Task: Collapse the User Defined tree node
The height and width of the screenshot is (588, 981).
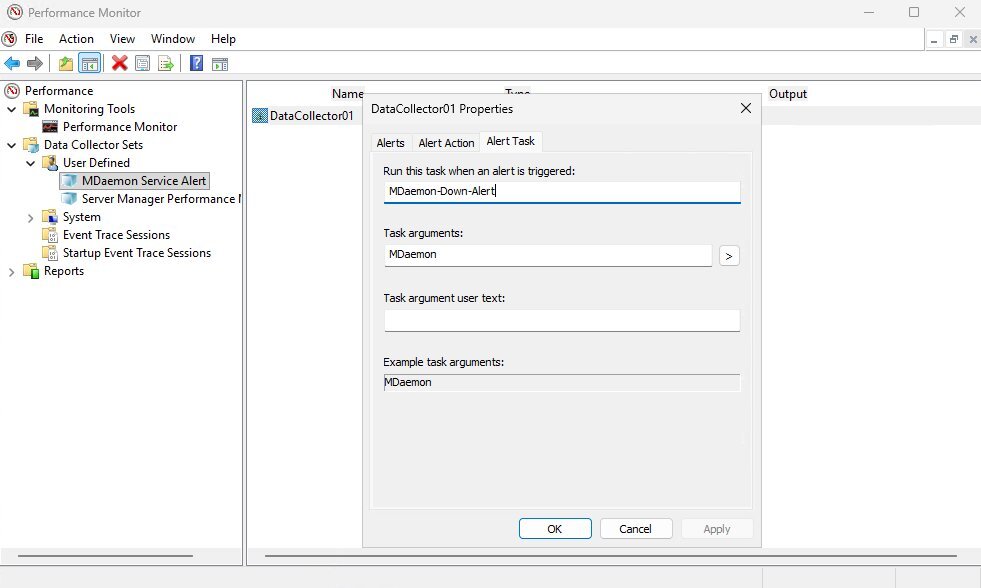Action: click(x=30, y=163)
